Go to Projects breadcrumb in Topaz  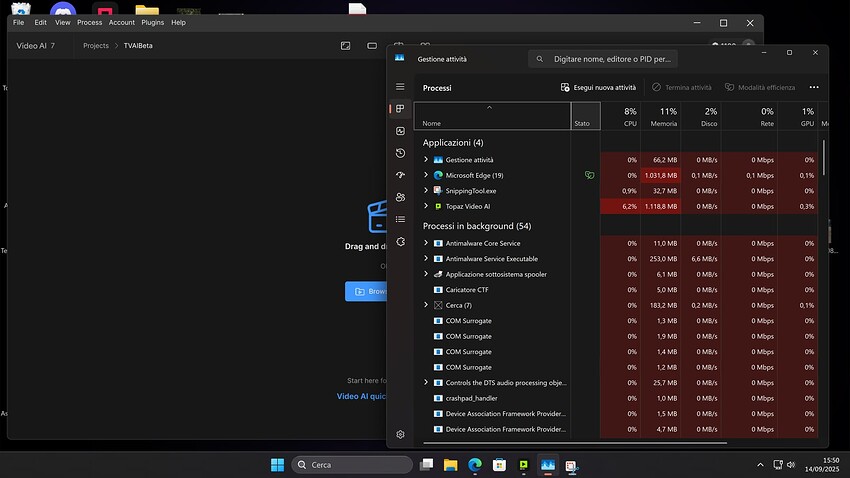coord(96,46)
